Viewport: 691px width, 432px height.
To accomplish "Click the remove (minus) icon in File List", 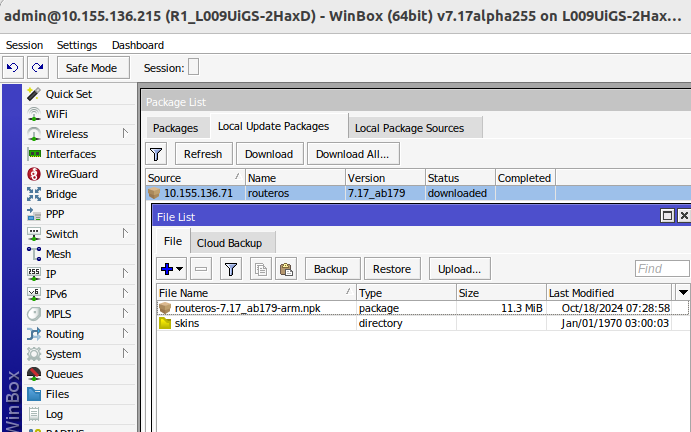I will (x=201, y=269).
